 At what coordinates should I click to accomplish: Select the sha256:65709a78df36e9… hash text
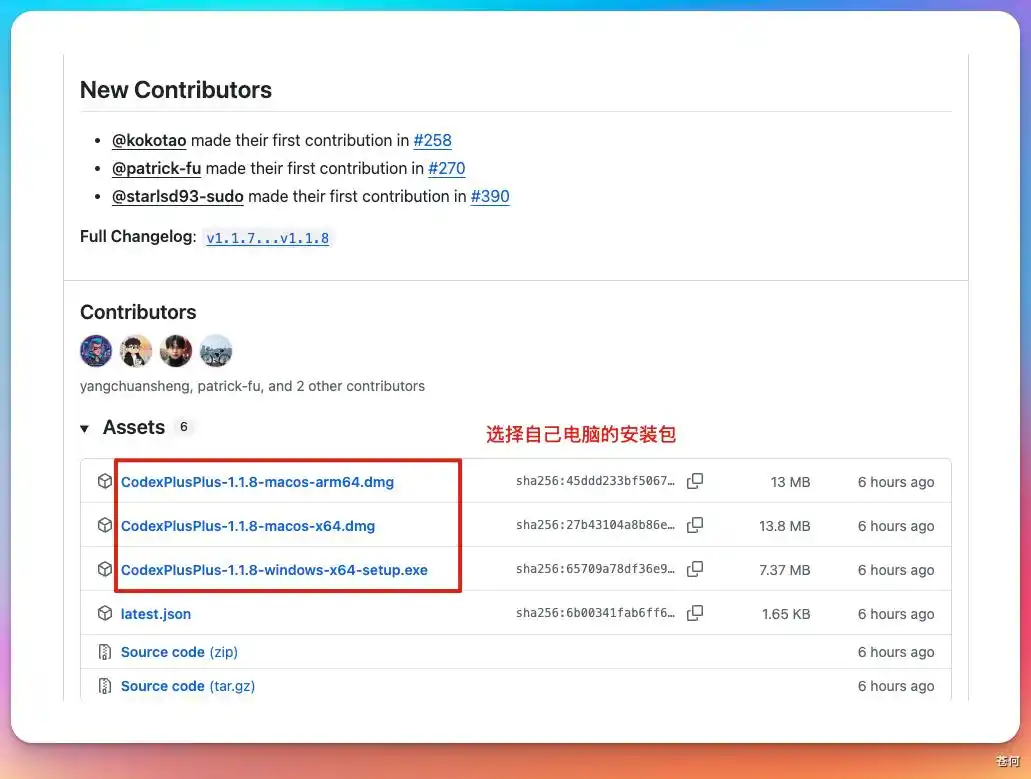tap(595, 569)
